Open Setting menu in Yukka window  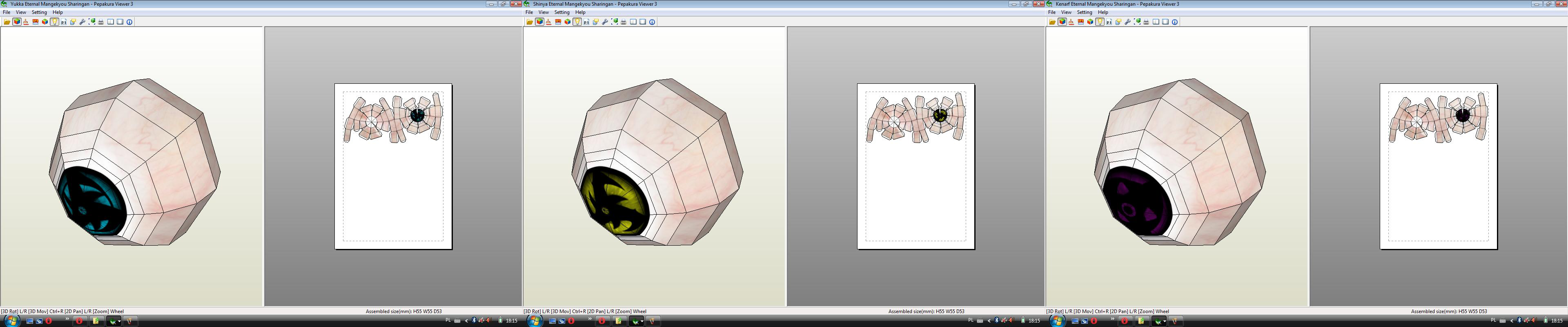point(39,12)
